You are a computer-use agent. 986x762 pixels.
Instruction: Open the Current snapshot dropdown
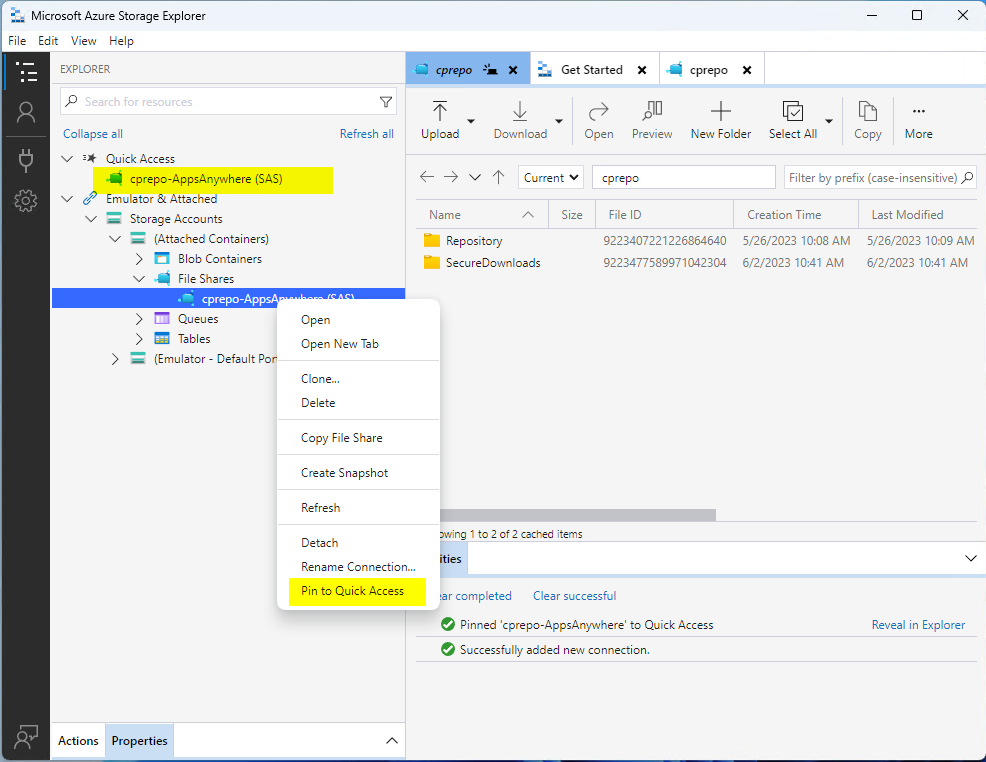551,177
